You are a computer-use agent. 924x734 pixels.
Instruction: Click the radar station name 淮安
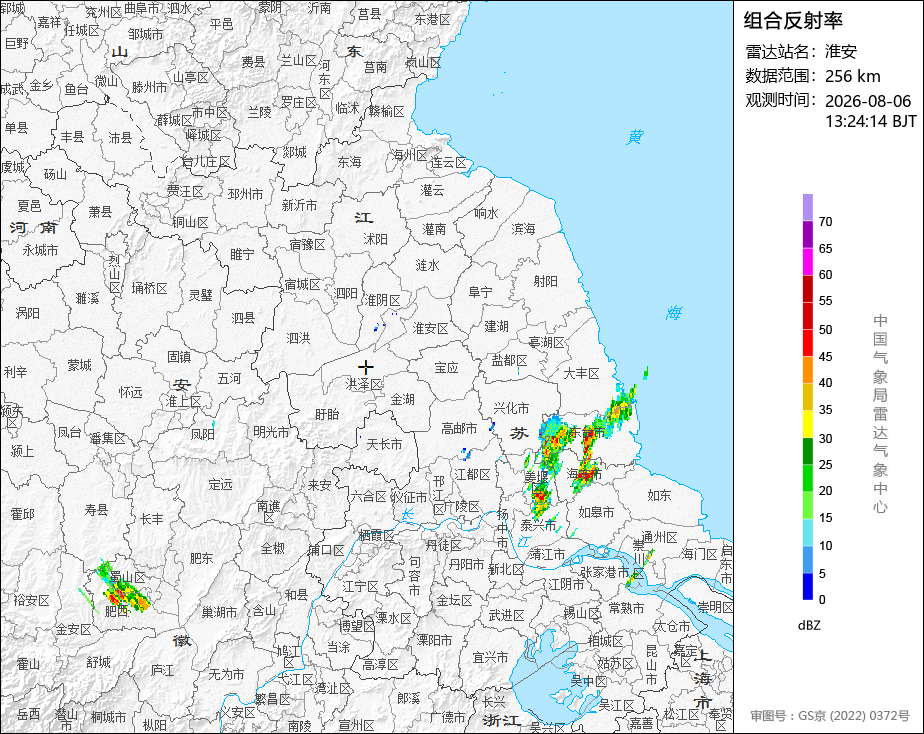pyautogui.click(x=840, y=51)
